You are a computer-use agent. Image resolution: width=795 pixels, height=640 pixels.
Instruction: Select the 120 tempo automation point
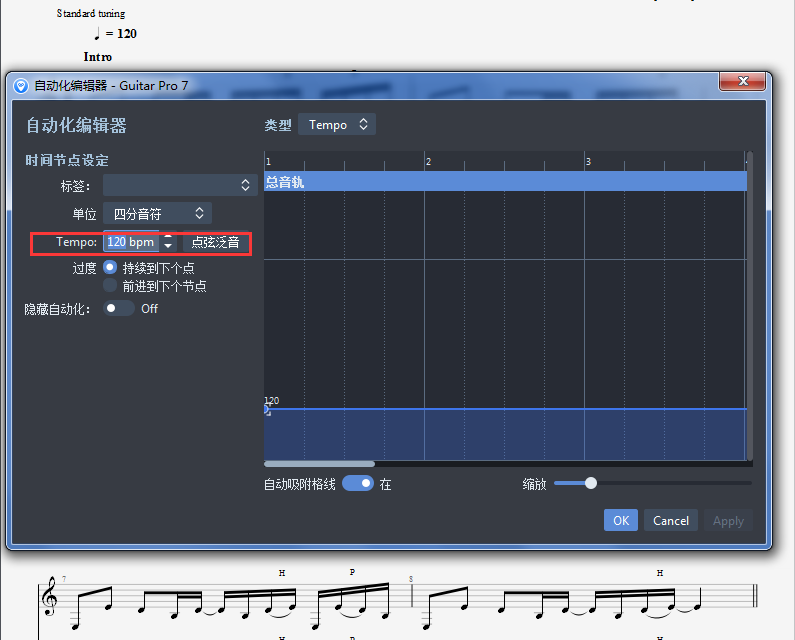coord(267,410)
